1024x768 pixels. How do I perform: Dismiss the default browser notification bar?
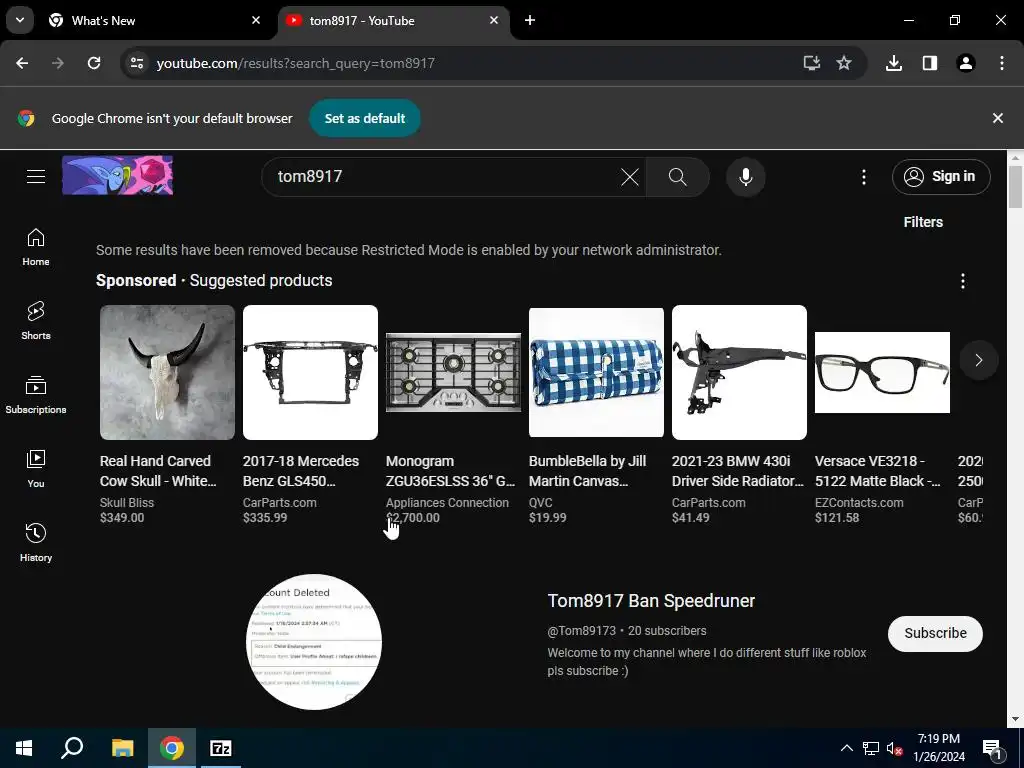click(x=997, y=118)
